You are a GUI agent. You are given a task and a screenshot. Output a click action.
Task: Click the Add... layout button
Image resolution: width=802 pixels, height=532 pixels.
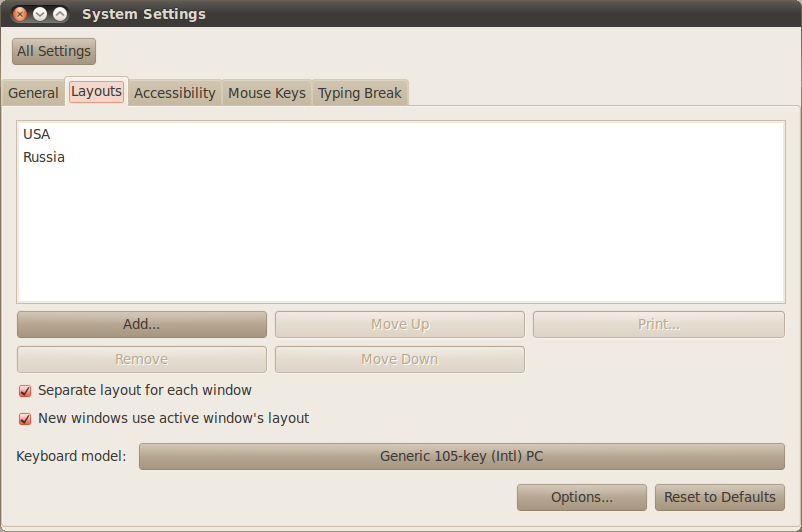click(142, 324)
